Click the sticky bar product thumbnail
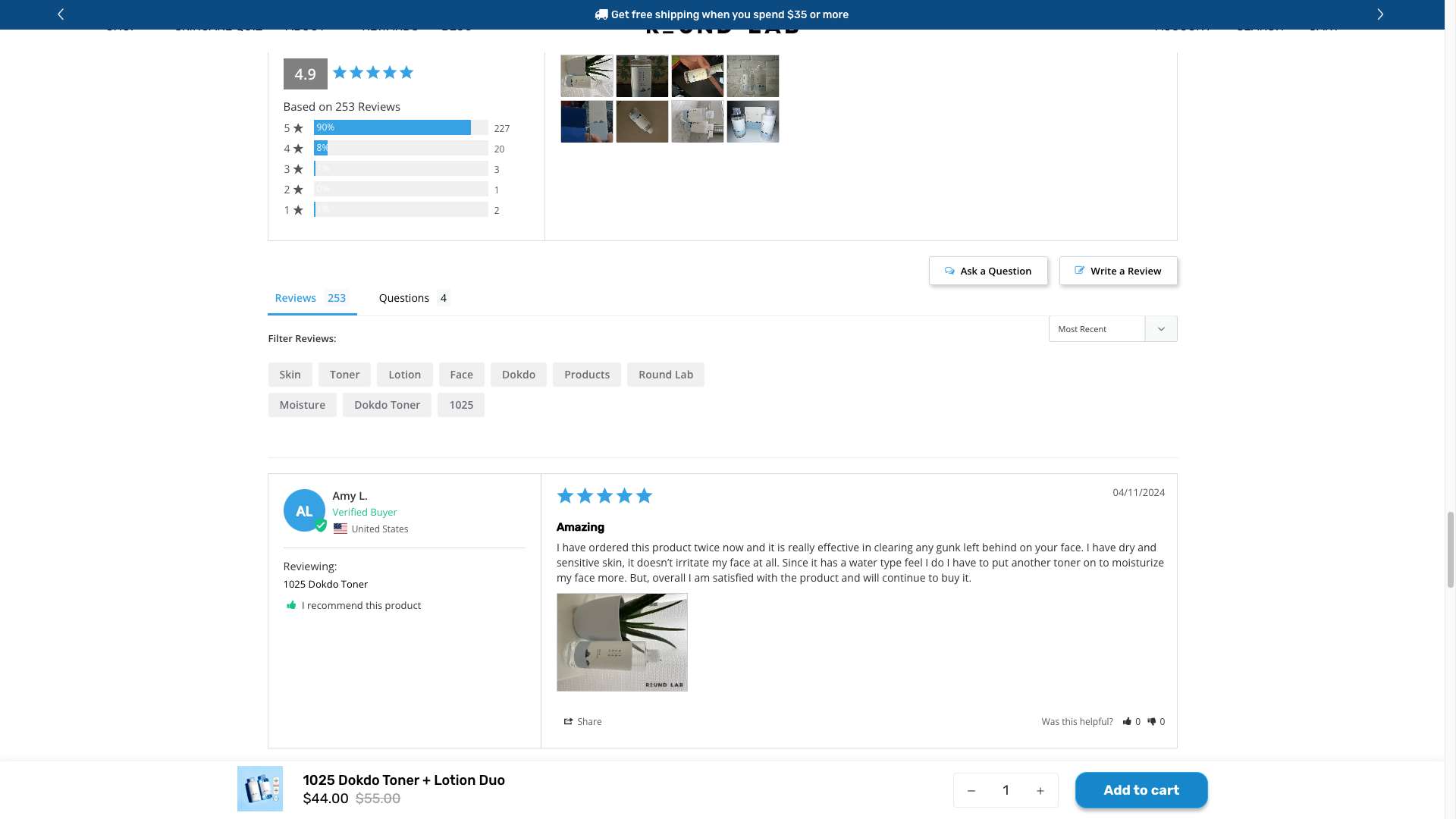This screenshot has height=819, width=1456. click(x=260, y=789)
